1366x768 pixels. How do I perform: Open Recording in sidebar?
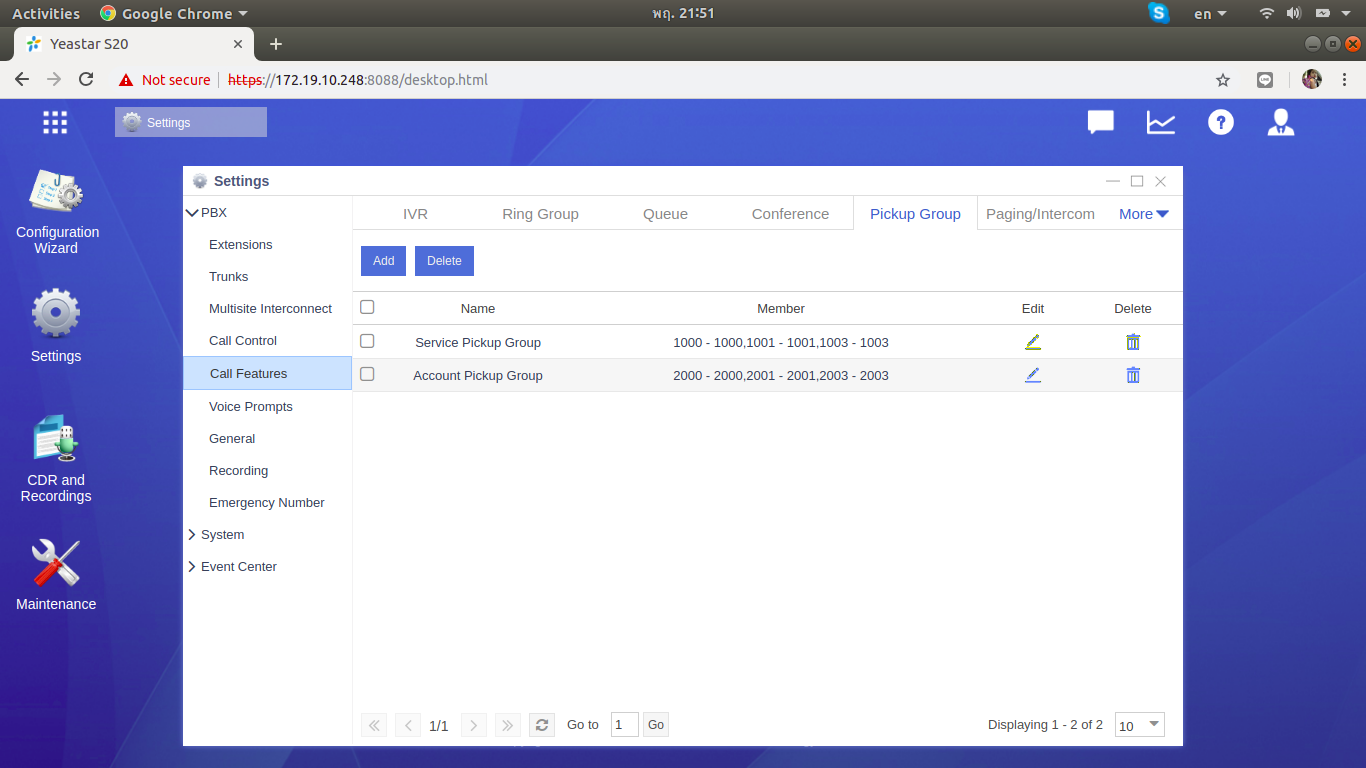click(238, 471)
